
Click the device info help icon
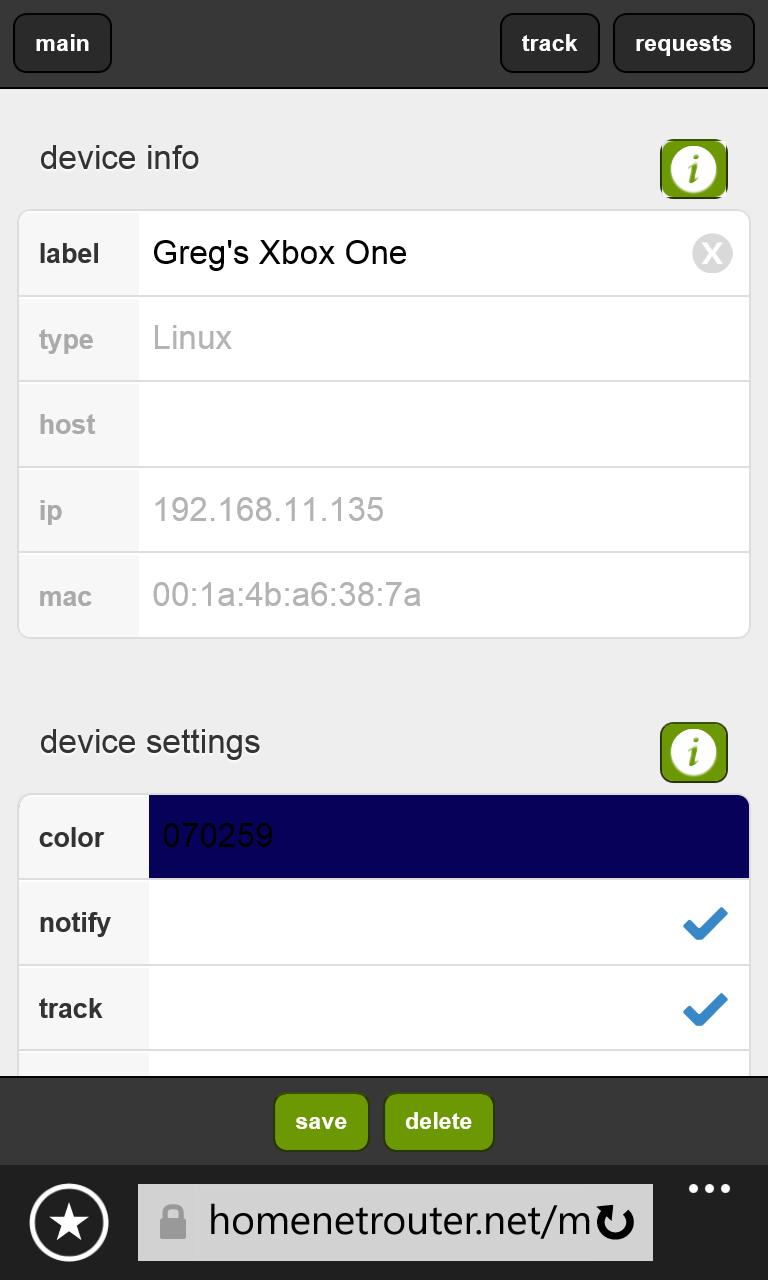693,169
